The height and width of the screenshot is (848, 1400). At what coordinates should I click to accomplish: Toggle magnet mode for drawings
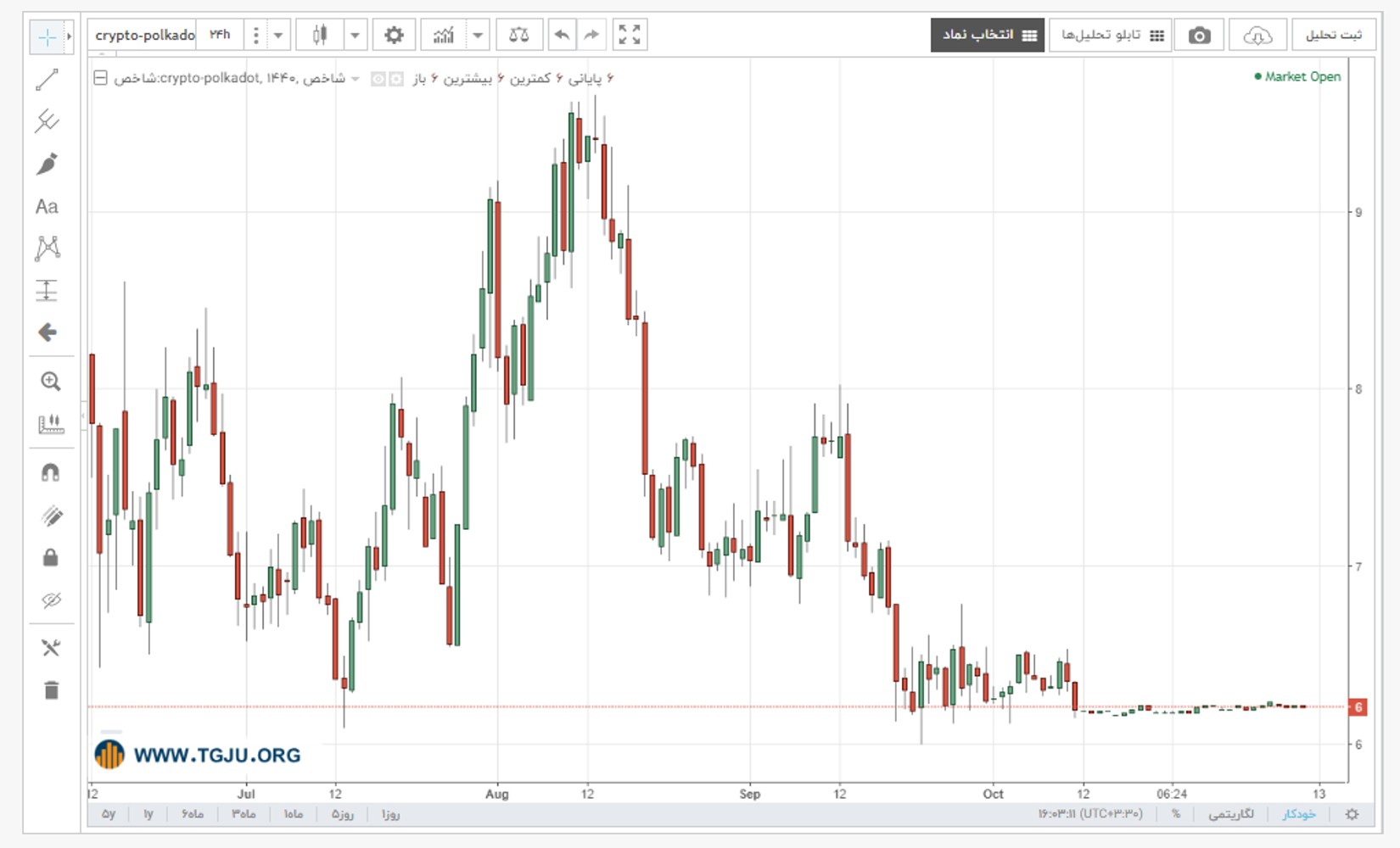(x=51, y=472)
